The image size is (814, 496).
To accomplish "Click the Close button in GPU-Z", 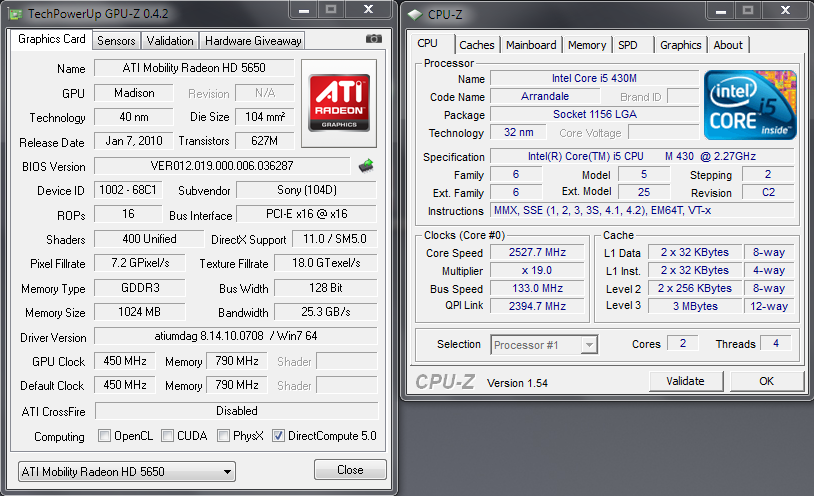I will coord(350,470).
